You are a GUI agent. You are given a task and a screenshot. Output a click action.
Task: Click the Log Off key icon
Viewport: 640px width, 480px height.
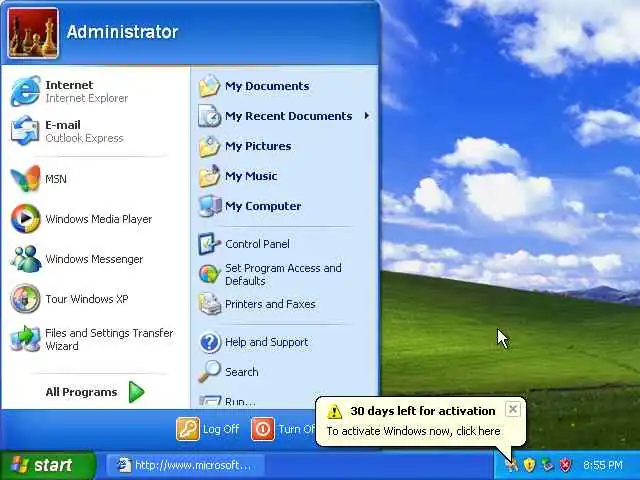pyautogui.click(x=188, y=429)
